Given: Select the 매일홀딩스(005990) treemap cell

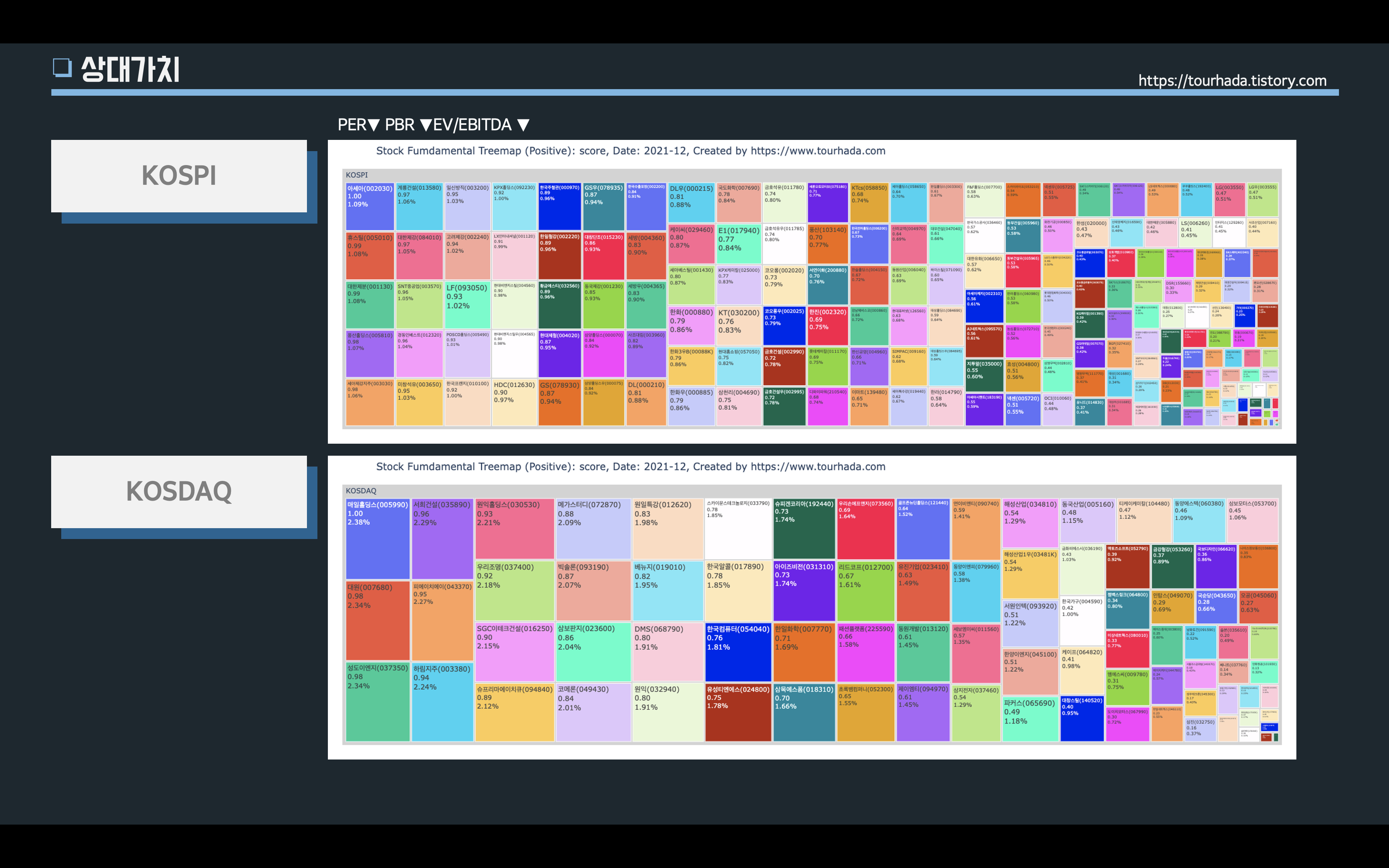Looking at the screenshot, I should (x=377, y=539).
